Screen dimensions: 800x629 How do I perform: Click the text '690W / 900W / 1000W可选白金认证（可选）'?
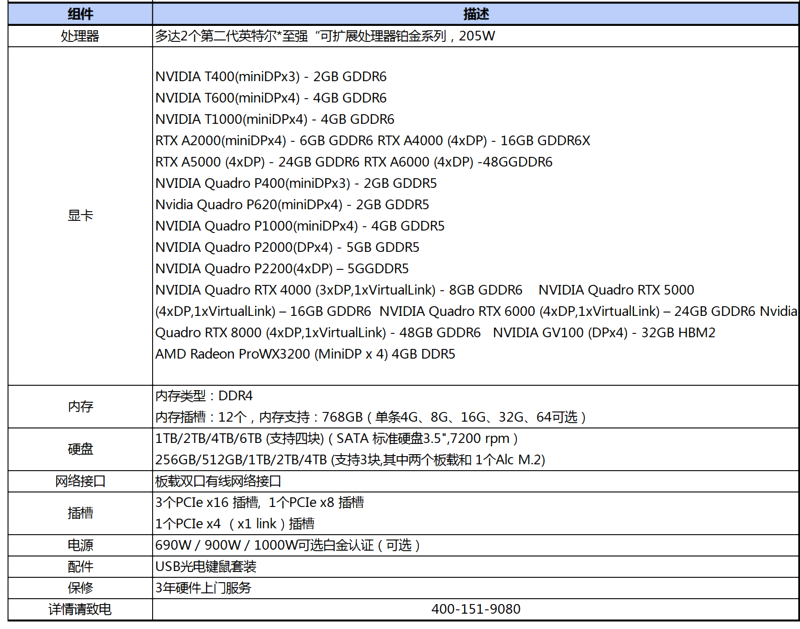(288, 546)
